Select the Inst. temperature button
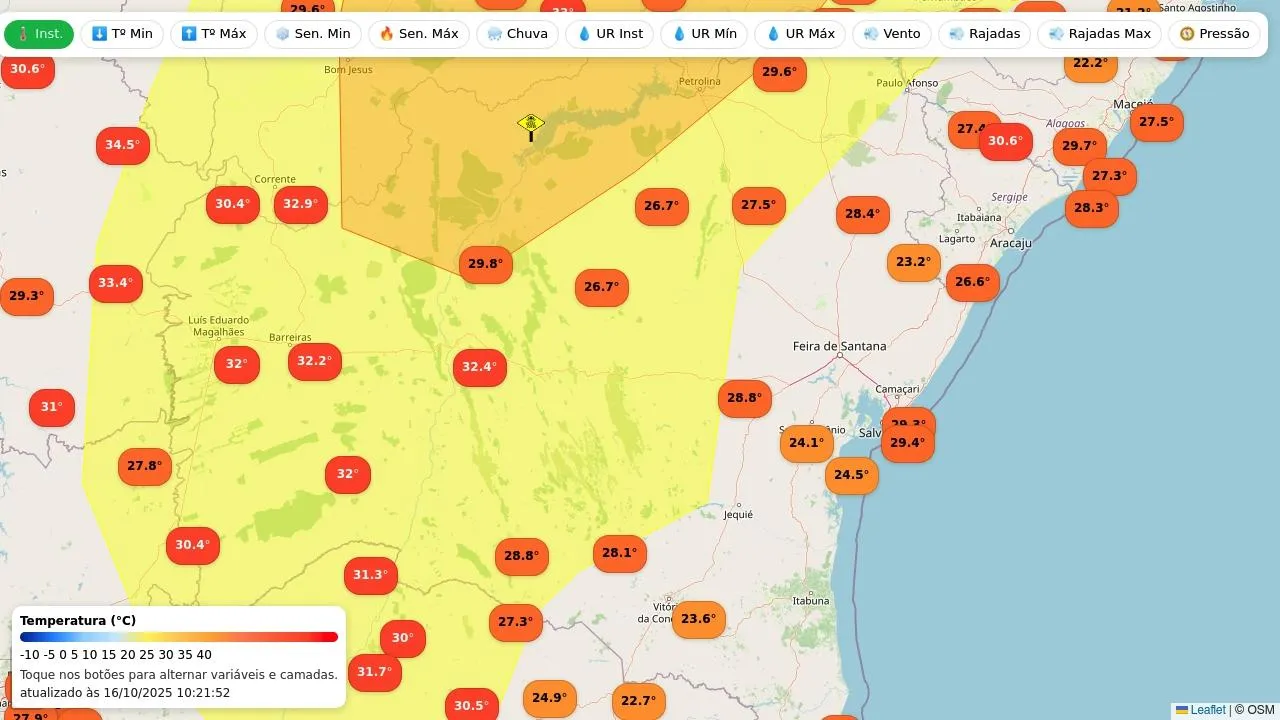1280x720 pixels. pos(39,34)
